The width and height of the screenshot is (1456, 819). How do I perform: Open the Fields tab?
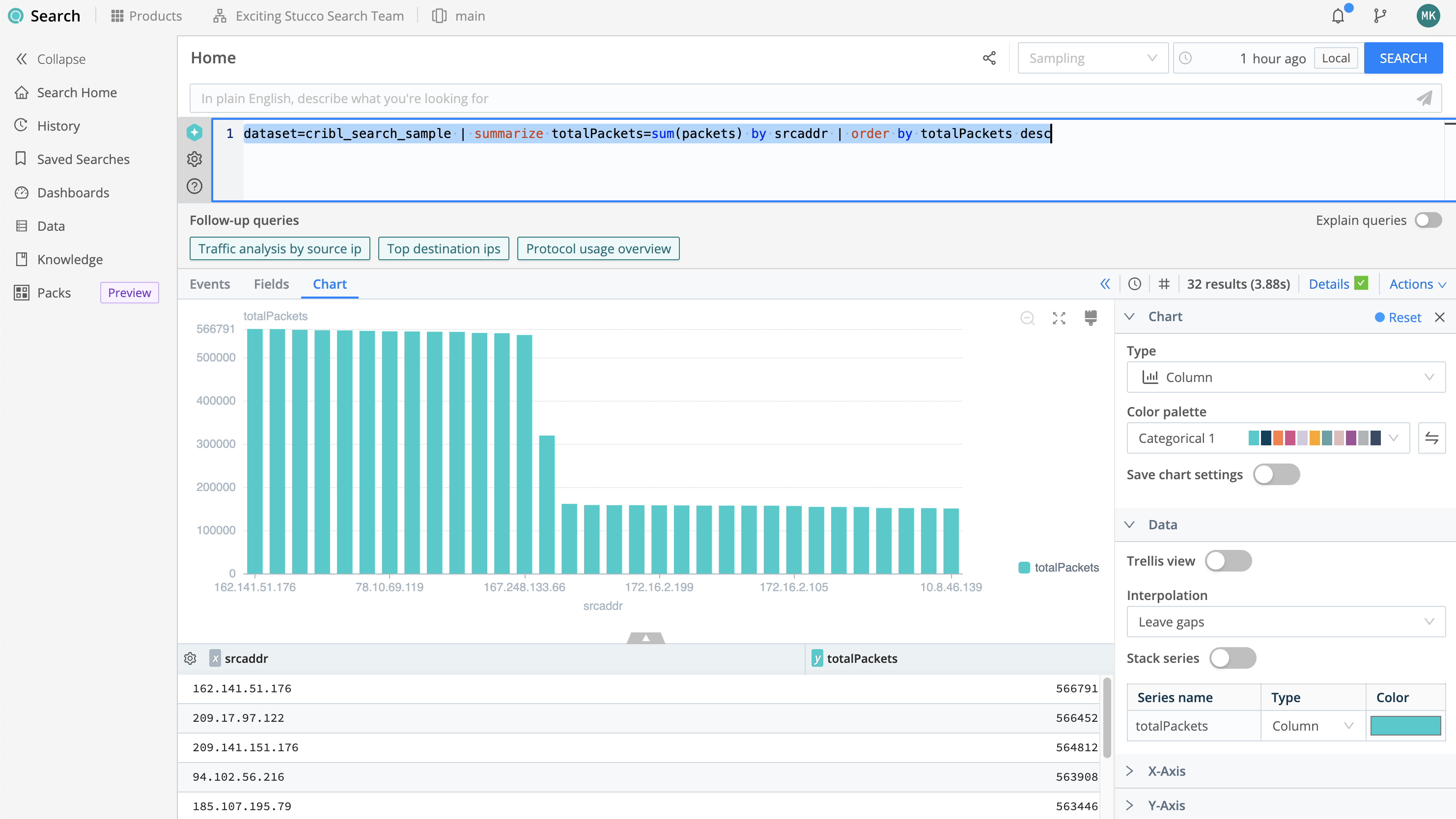(x=271, y=284)
